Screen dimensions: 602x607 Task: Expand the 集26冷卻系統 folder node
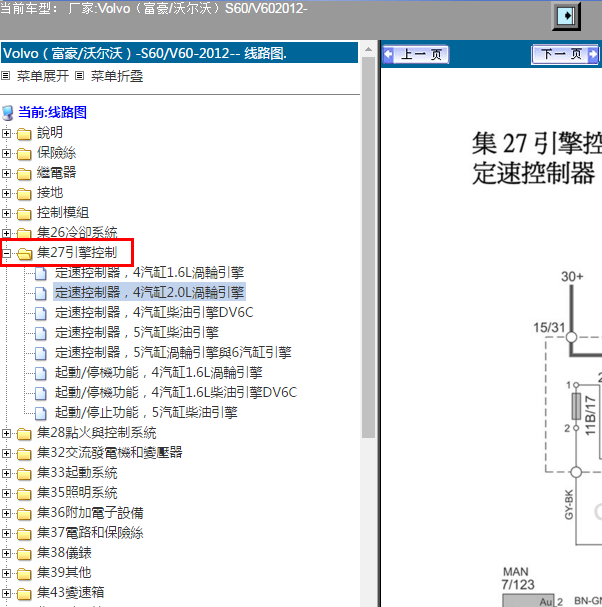point(6,233)
